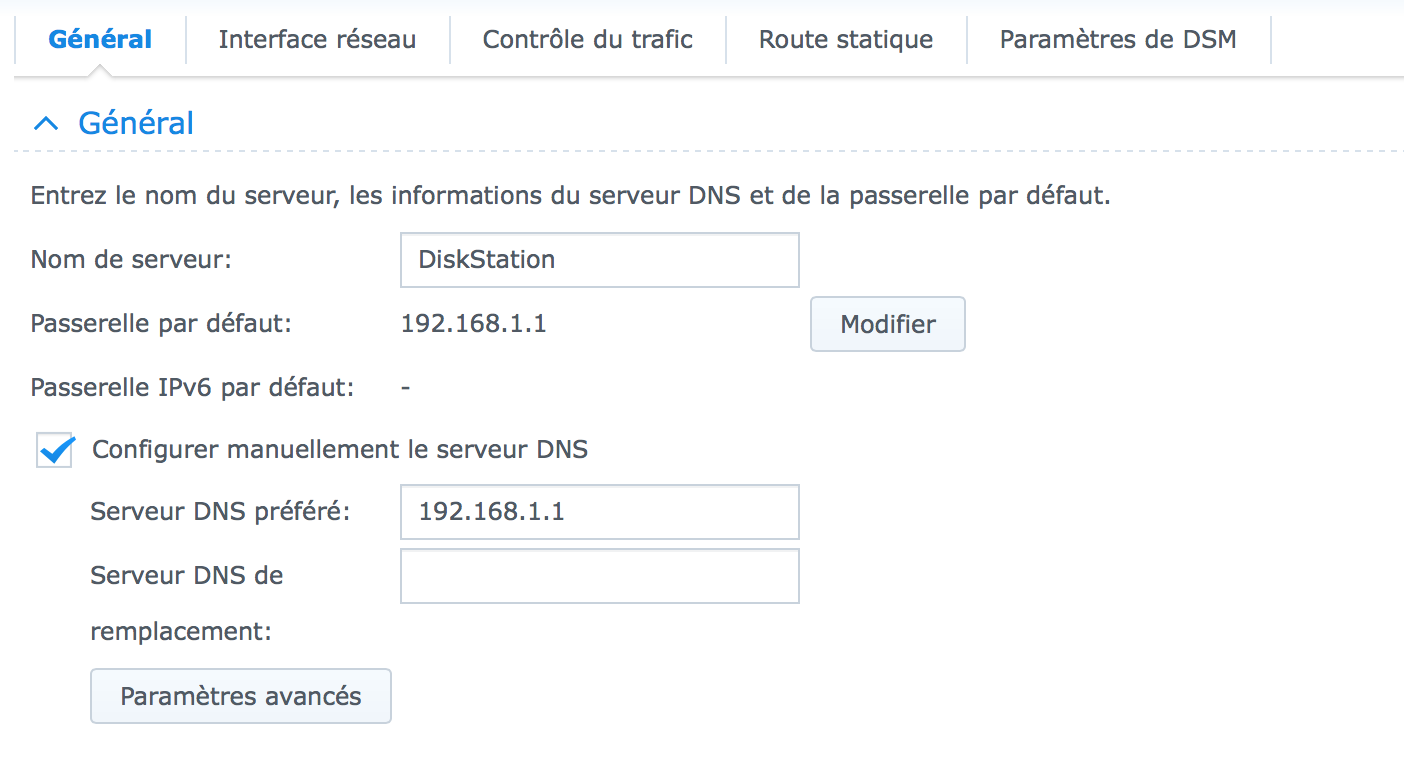This screenshot has width=1404, height=762.
Task: Open the Interface réseau tab
Action: [317, 39]
